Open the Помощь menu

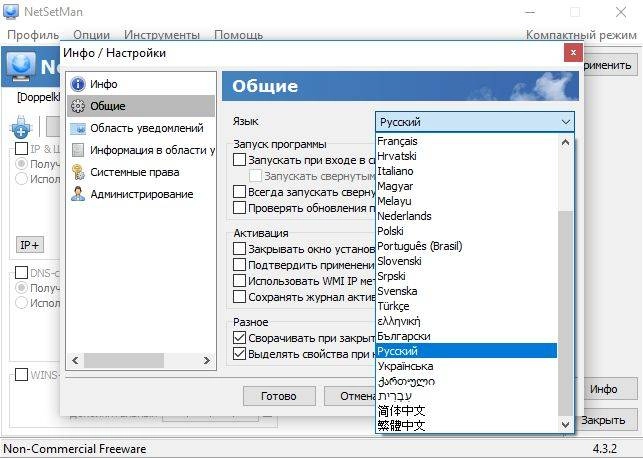[238, 35]
